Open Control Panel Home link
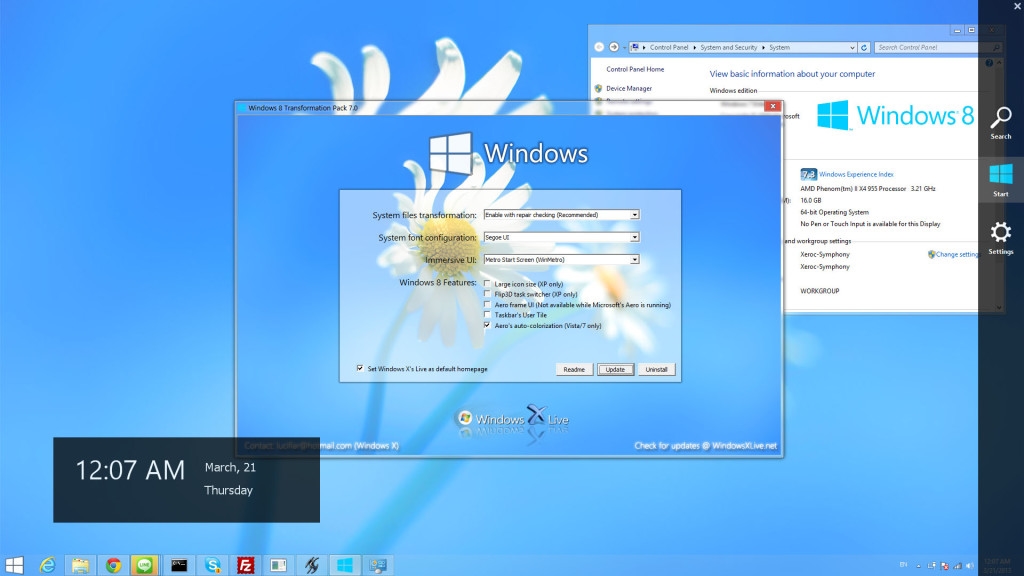The width and height of the screenshot is (1024, 576). pyautogui.click(x=635, y=69)
